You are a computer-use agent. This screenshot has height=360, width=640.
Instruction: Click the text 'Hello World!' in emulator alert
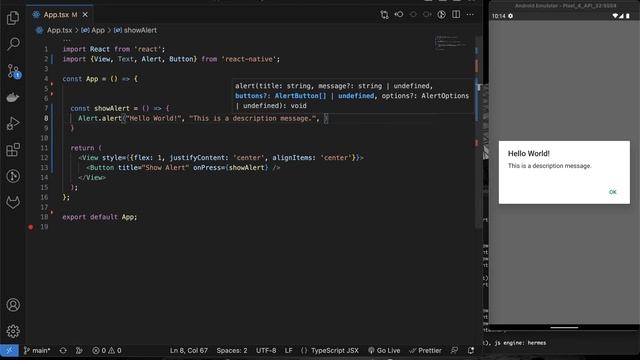(529, 153)
